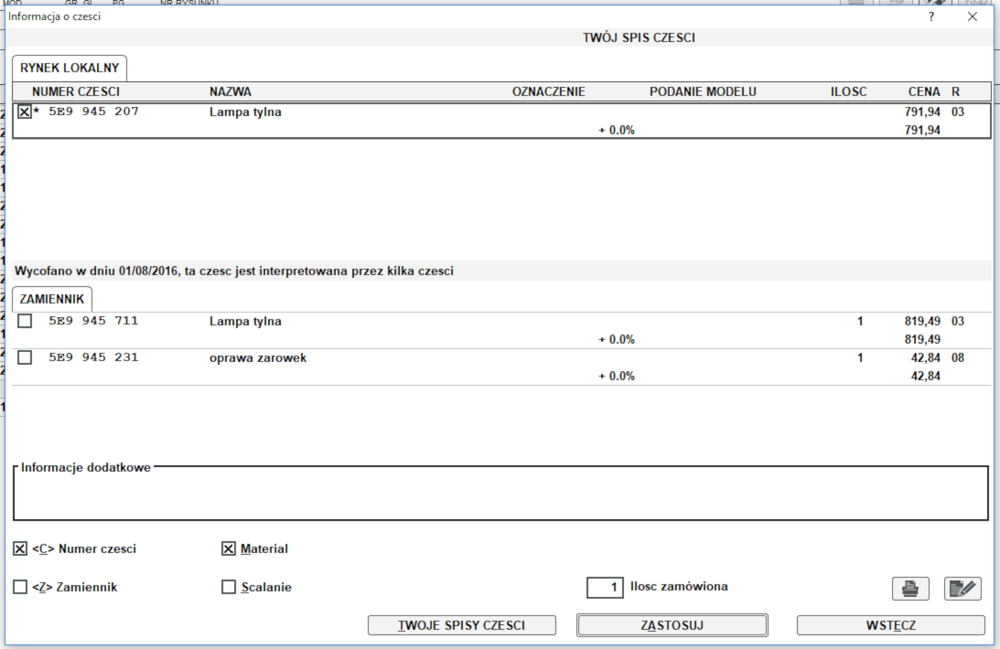Click the notepad with pencil icon
The height and width of the screenshot is (649, 1000).
pos(962,588)
